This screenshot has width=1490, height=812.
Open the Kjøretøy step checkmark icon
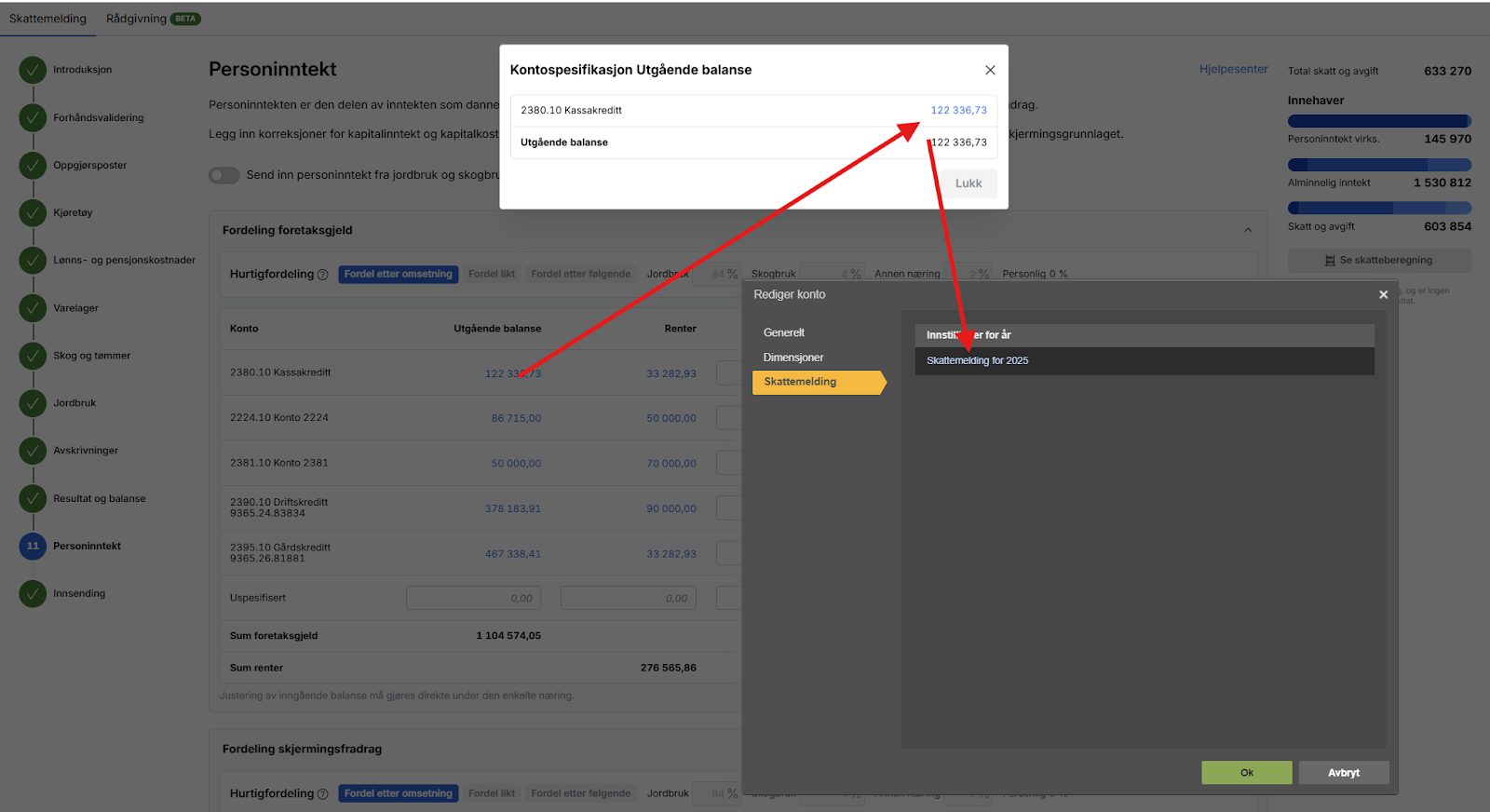coord(33,212)
